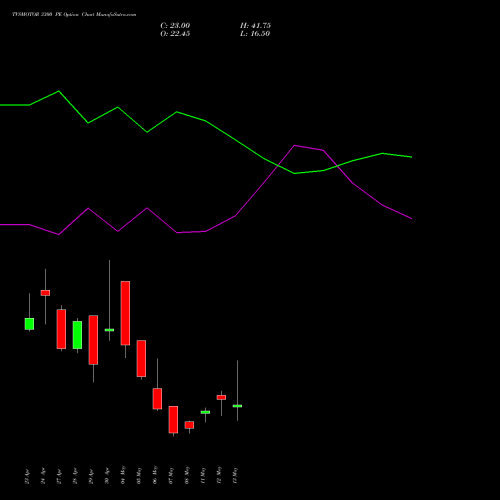
Task: Select the 07 May date label
Action: click(171, 475)
